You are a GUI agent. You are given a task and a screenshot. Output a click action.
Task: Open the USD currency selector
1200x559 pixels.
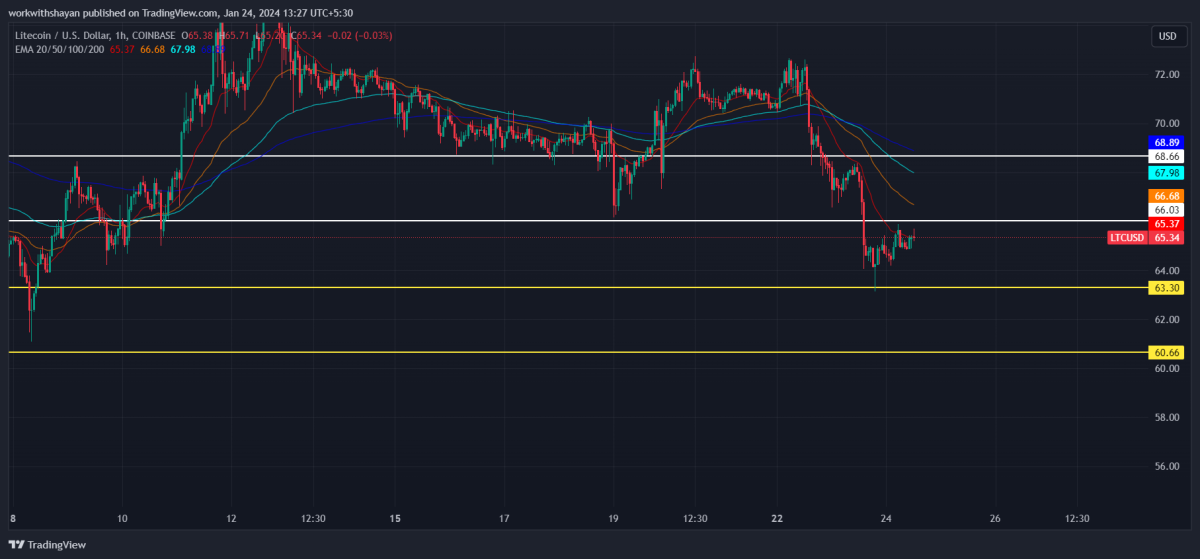coord(1167,36)
